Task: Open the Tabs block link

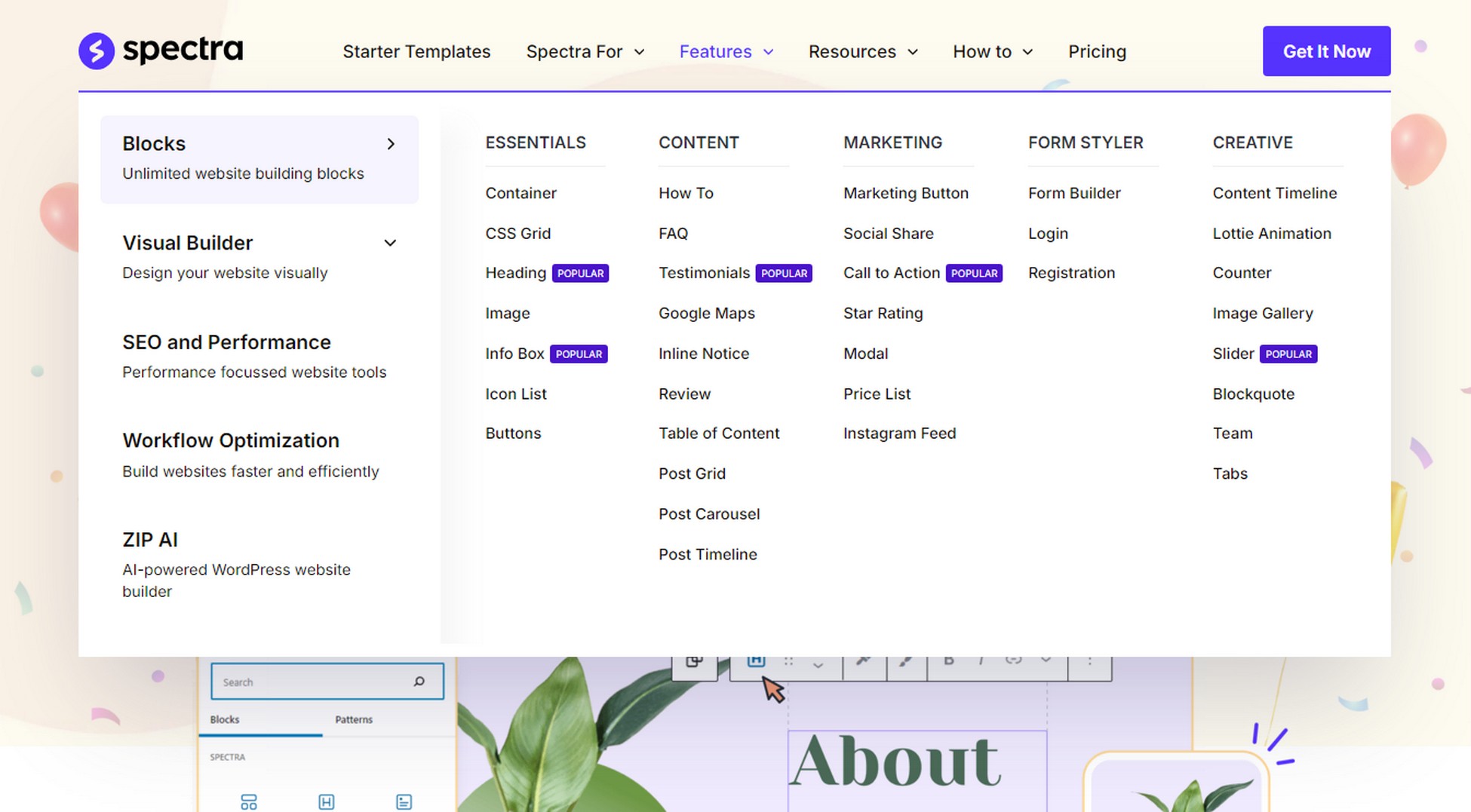Action: 1230,473
